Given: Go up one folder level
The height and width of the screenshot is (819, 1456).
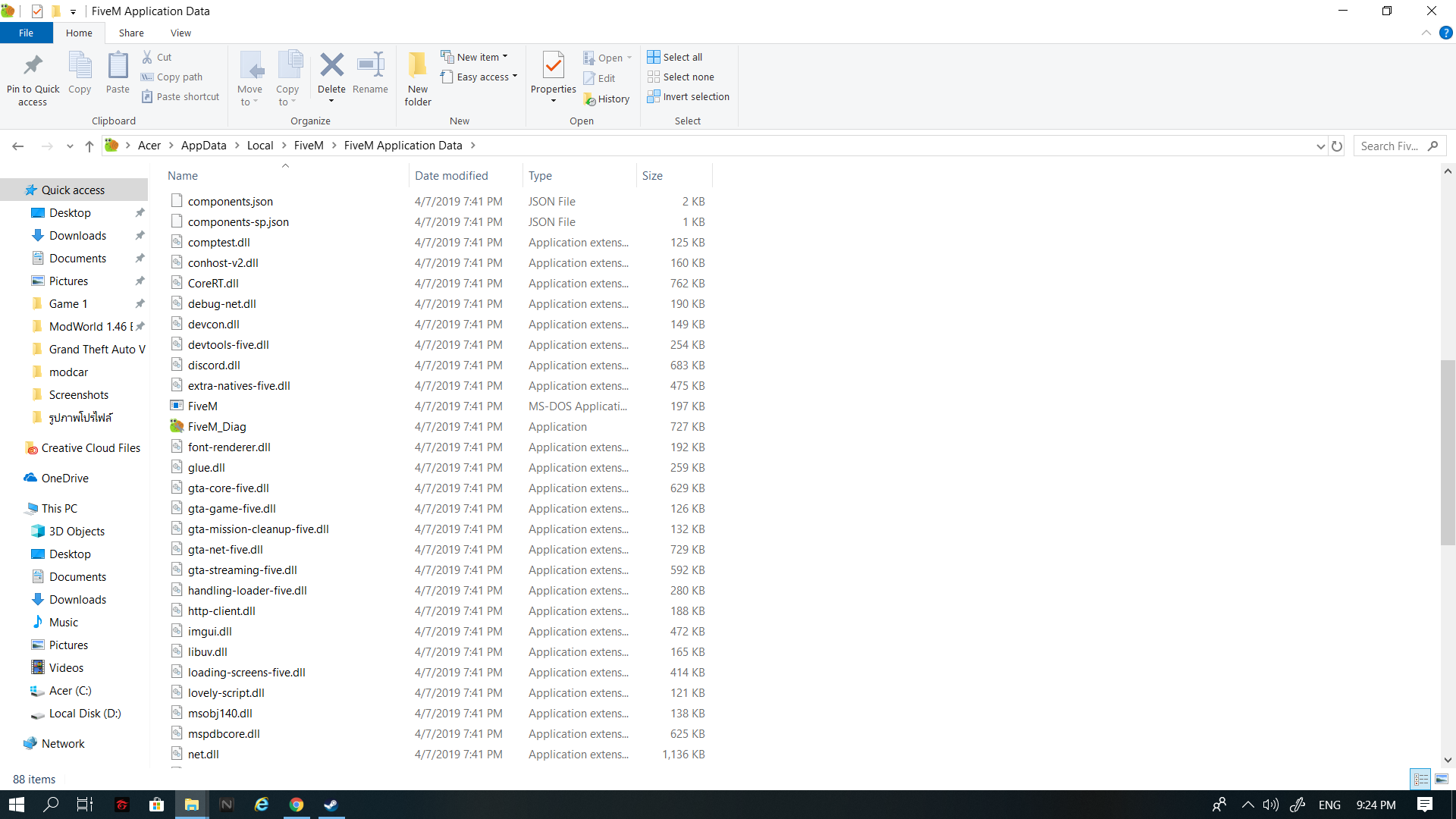Looking at the screenshot, I should pyautogui.click(x=89, y=146).
